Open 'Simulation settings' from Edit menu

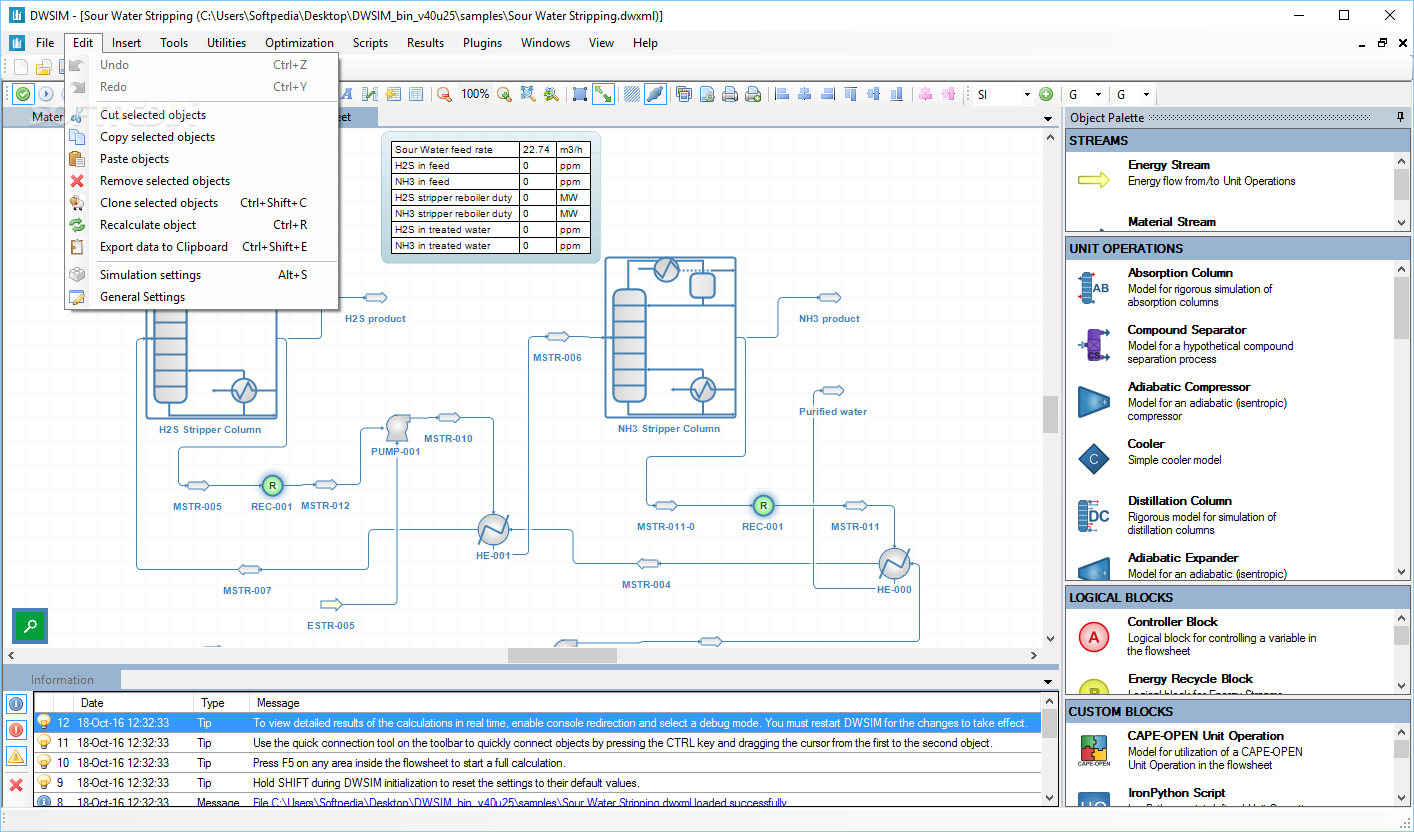(202, 275)
